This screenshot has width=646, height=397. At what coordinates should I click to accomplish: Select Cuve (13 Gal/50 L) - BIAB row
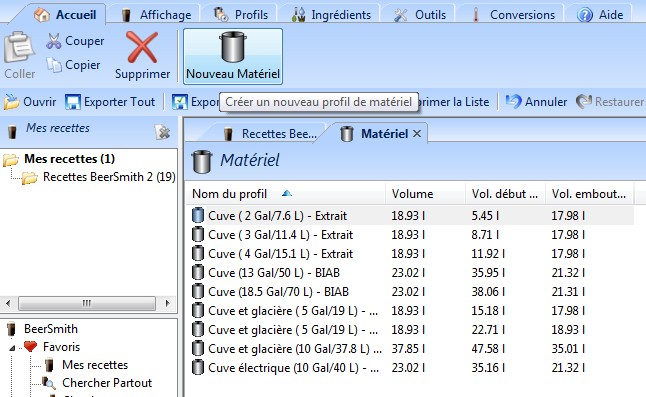pyautogui.click(x=411, y=273)
